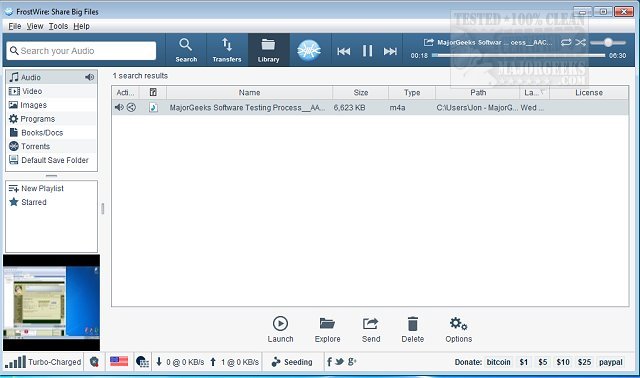The image size is (640, 378).
Task: Open the Help menu
Action: coord(81,26)
